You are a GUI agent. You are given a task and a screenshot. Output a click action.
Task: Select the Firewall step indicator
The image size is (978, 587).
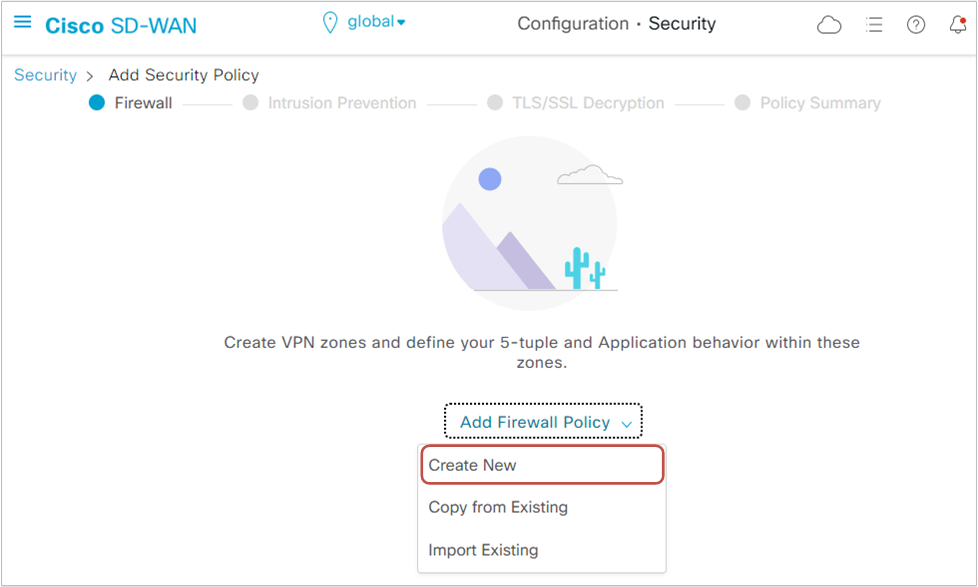pyautogui.click(x=131, y=103)
